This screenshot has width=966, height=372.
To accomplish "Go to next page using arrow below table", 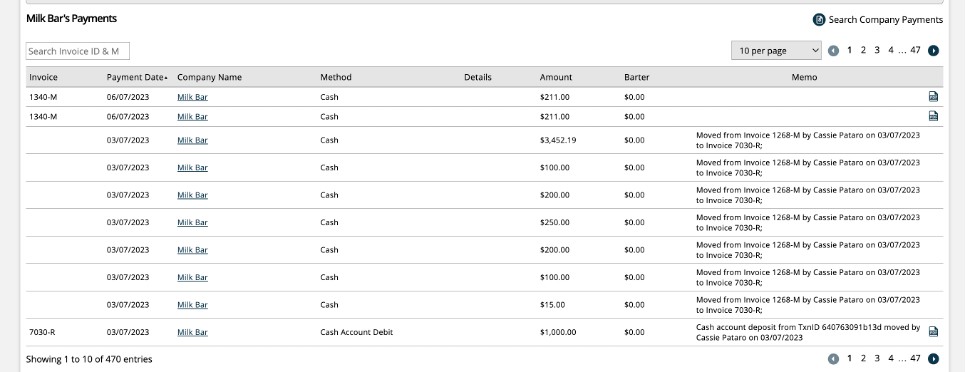I will pyautogui.click(x=933, y=358).
